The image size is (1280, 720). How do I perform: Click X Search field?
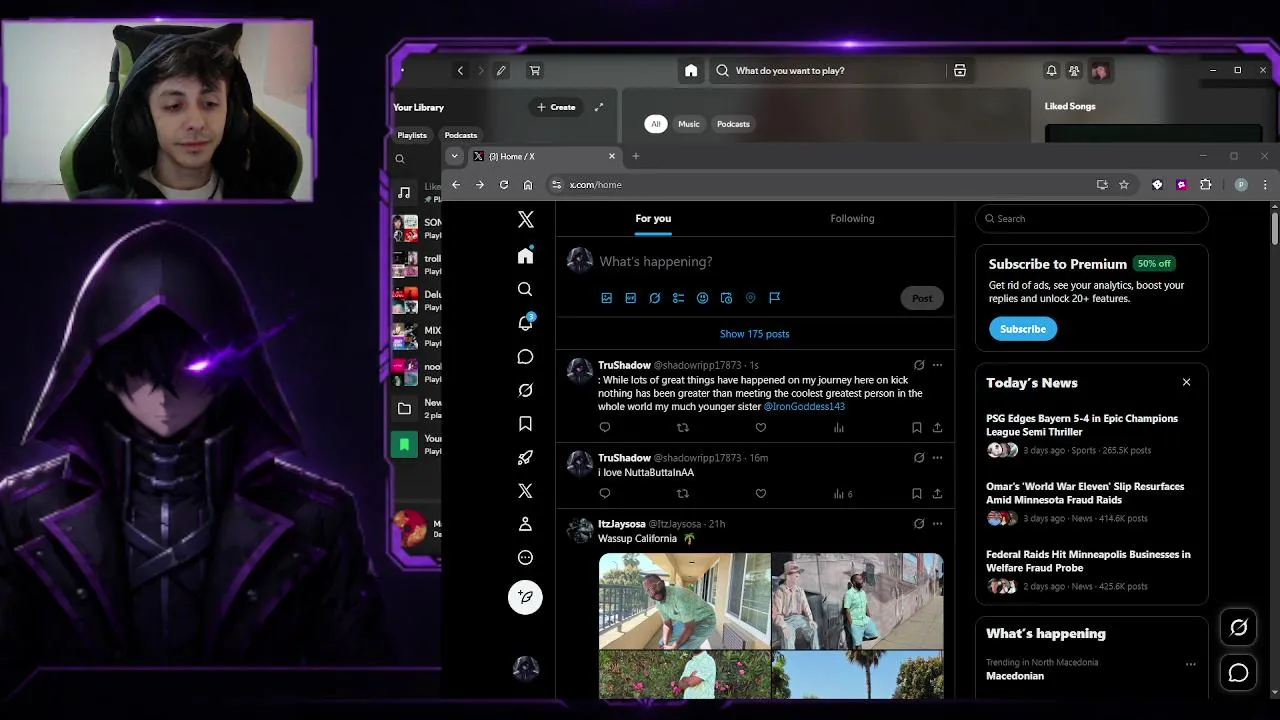(x=1091, y=219)
